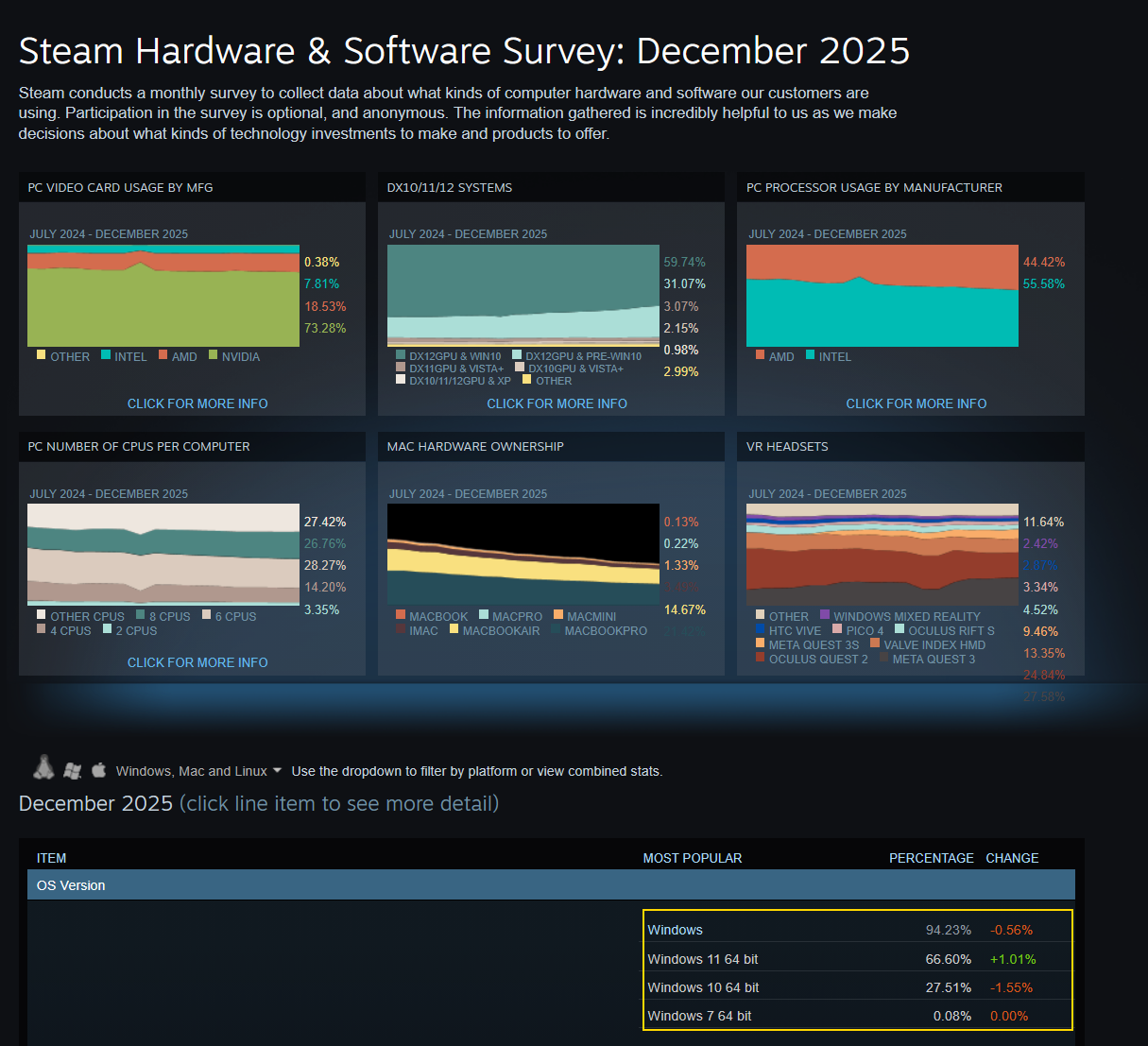Click the META QUEST 3S legend swatch
The image size is (1148, 1046).
pos(760,643)
